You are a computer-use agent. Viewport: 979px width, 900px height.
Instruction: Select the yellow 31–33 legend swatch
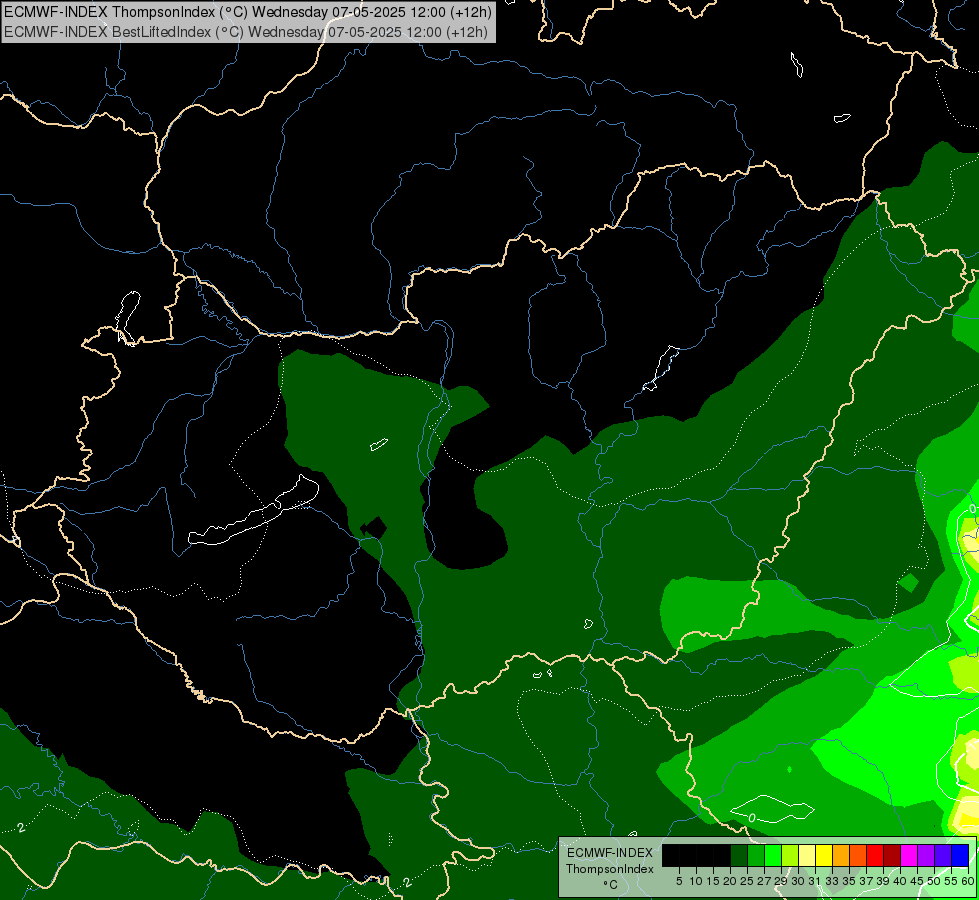click(824, 855)
